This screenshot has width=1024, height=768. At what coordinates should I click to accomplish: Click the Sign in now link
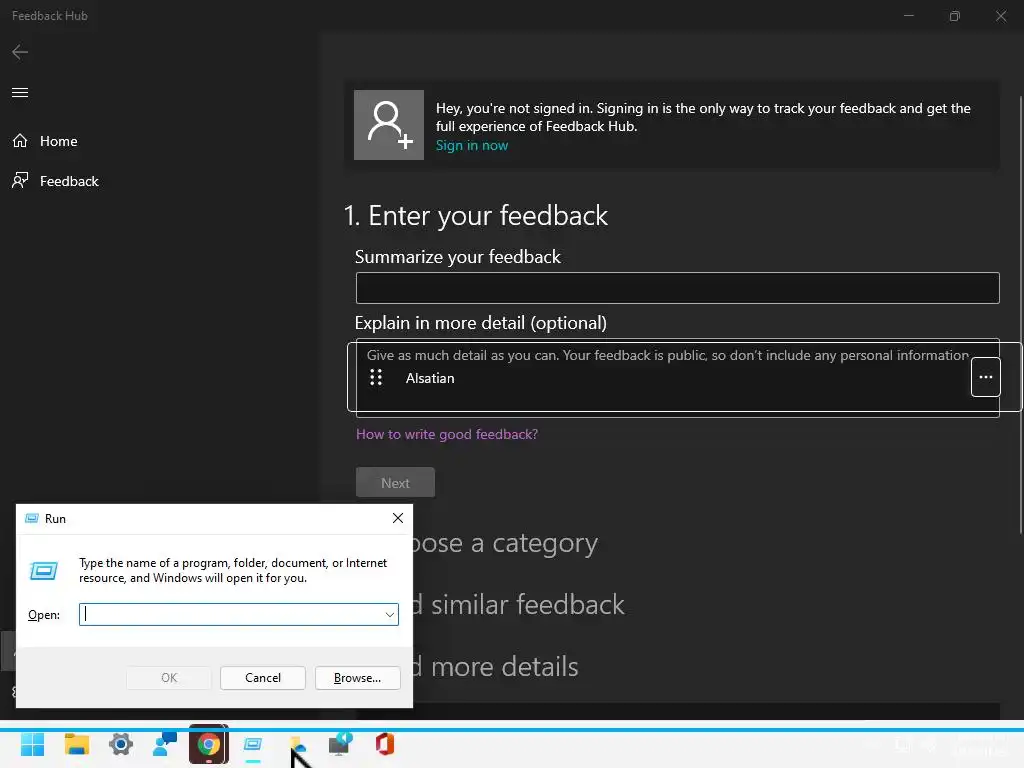(x=472, y=145)
